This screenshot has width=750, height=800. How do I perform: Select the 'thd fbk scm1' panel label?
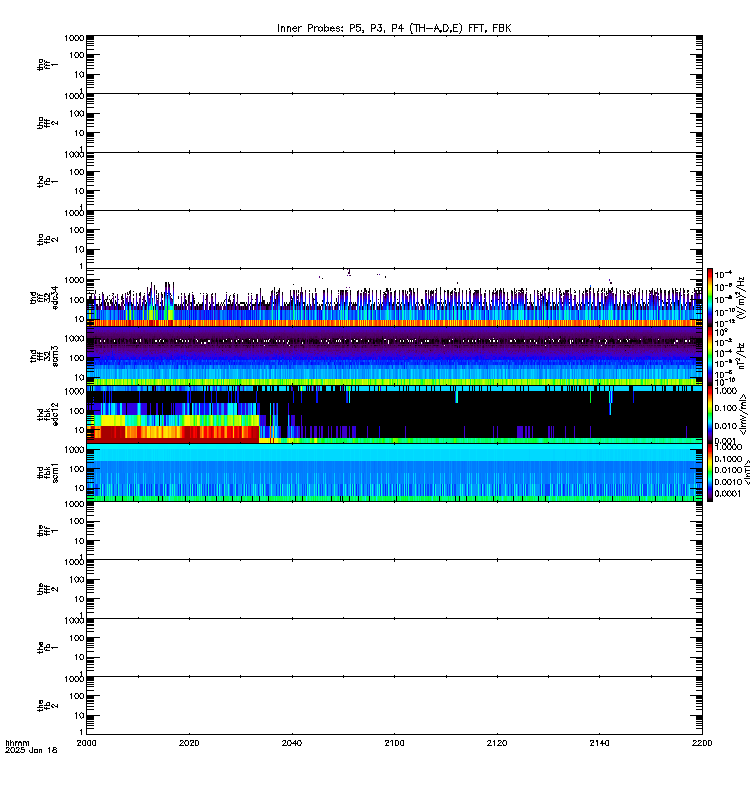(x=47, y=472)
